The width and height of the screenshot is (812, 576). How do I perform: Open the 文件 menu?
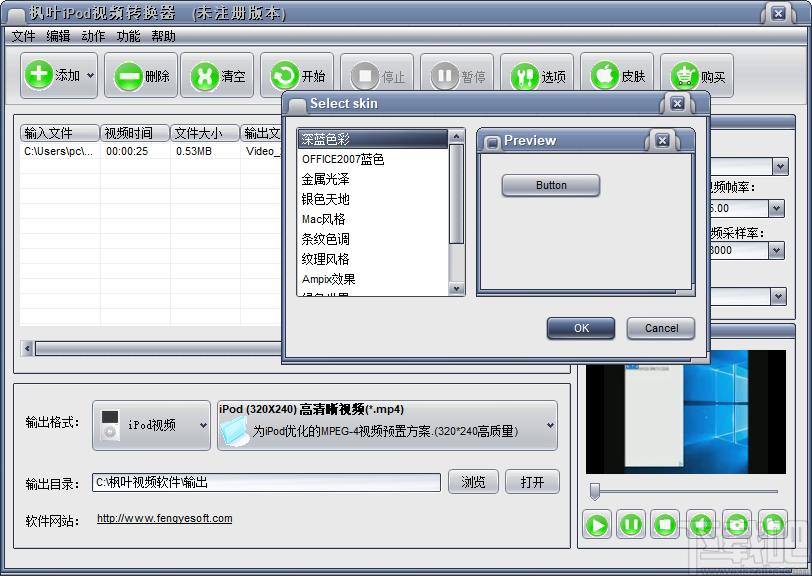(x=23, y=36)
